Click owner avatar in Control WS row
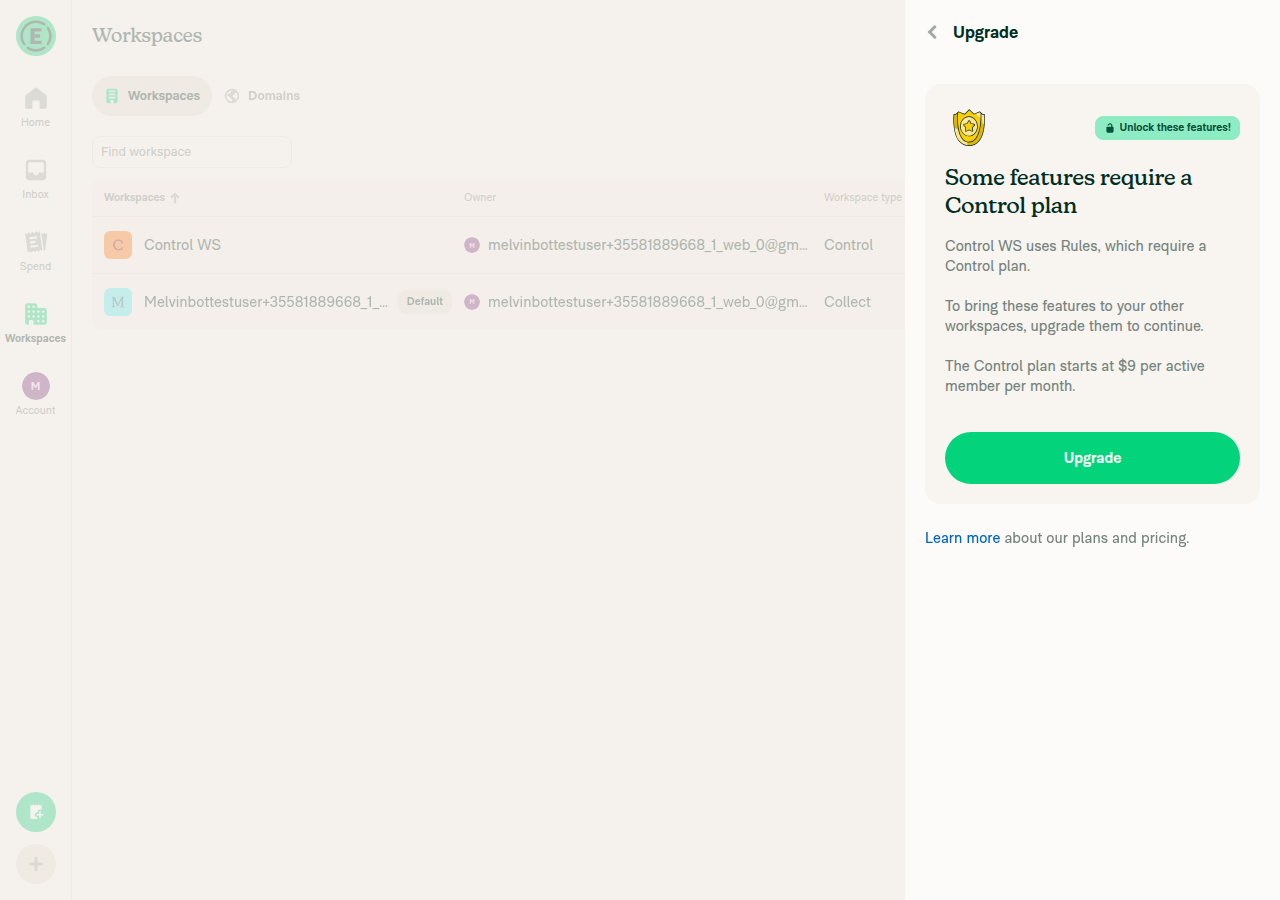1280x900 pixels. (472, 245)
